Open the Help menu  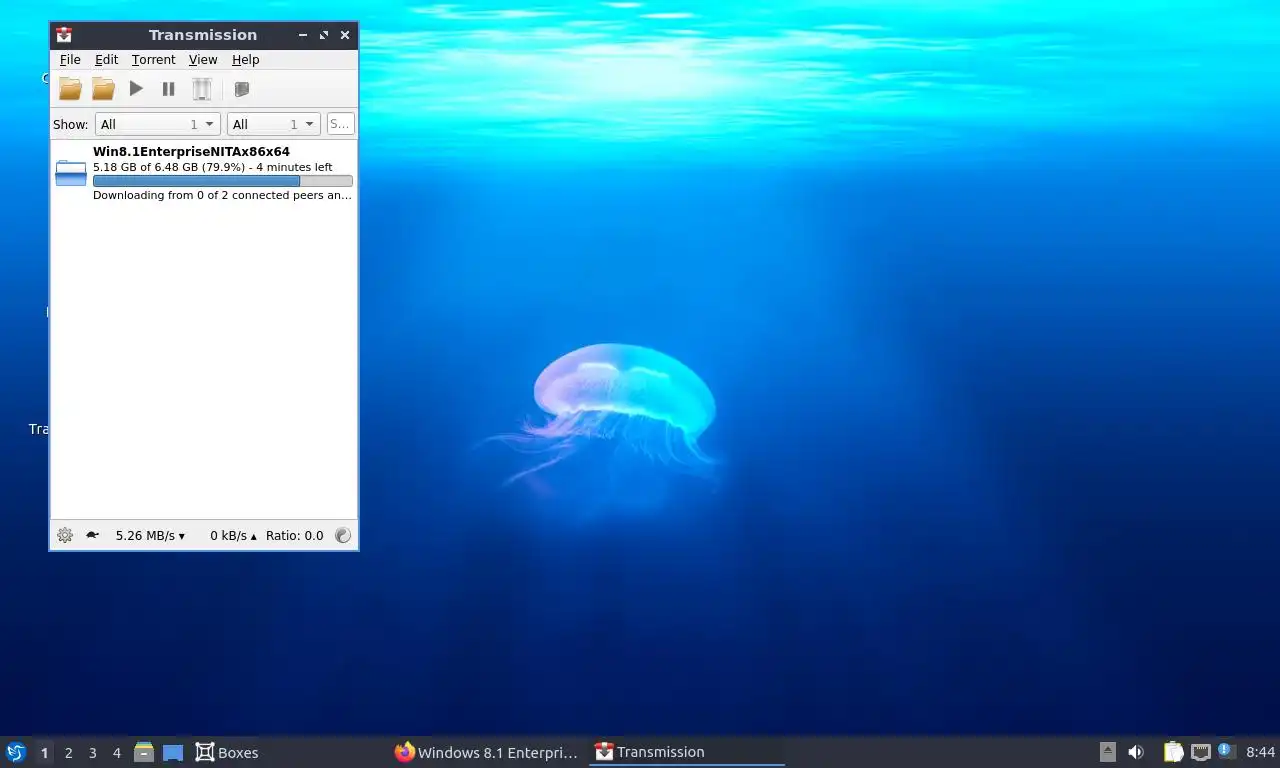245,60
